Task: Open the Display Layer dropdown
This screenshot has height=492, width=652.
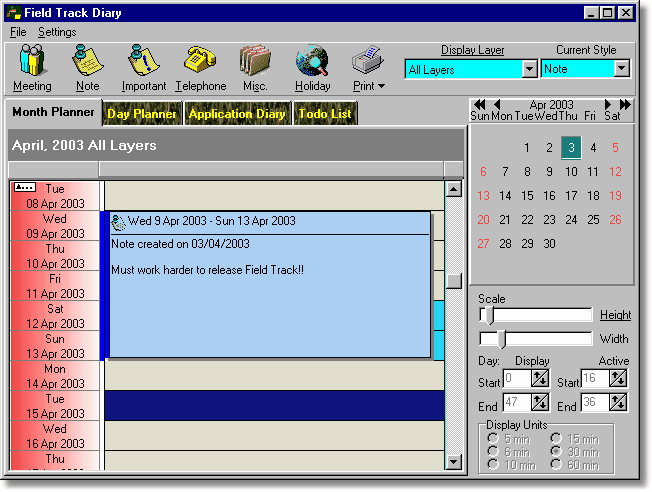Action: tap(529, 69)
